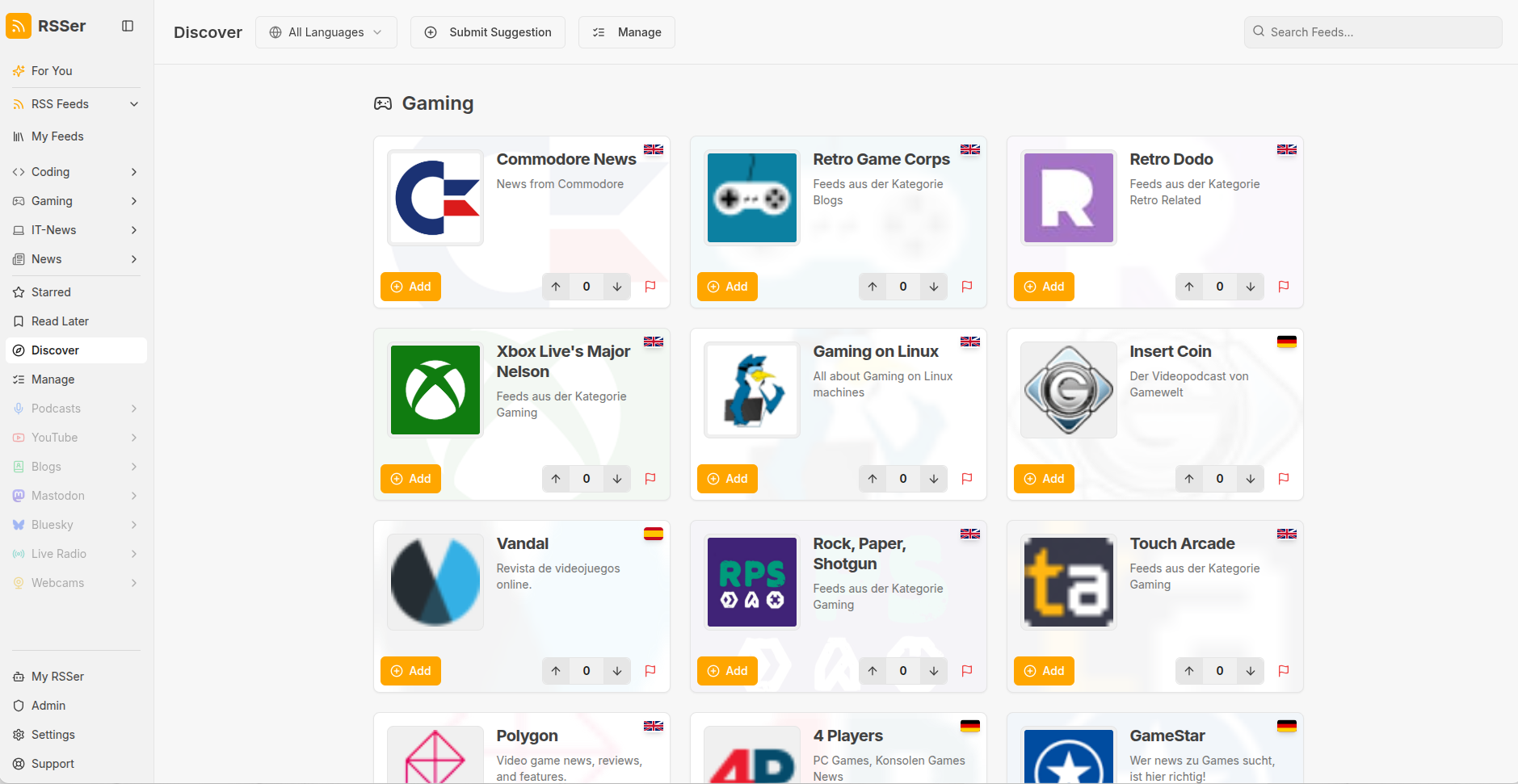Select the Podcasts microphone icon in the sidebar
Viewport: 1518px width, 784px height.
(x=19, y=408)
